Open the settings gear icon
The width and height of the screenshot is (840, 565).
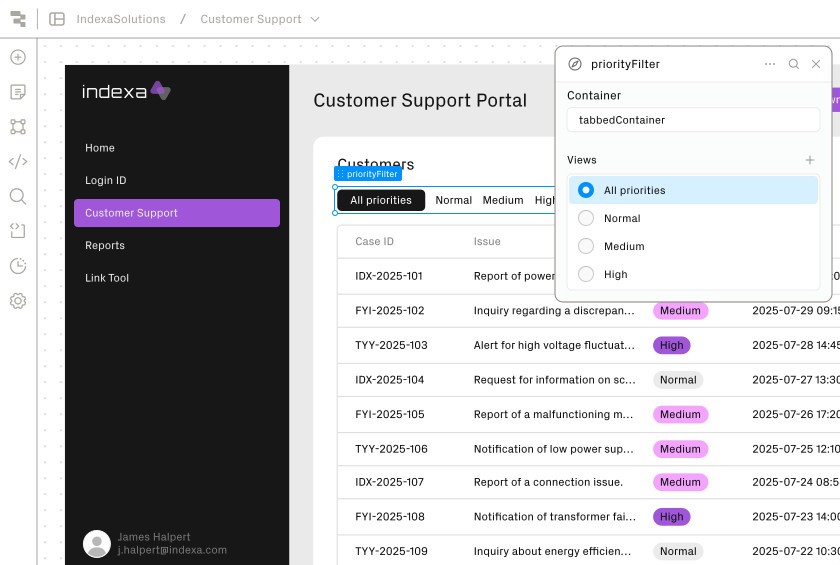(x=18, y=300)
